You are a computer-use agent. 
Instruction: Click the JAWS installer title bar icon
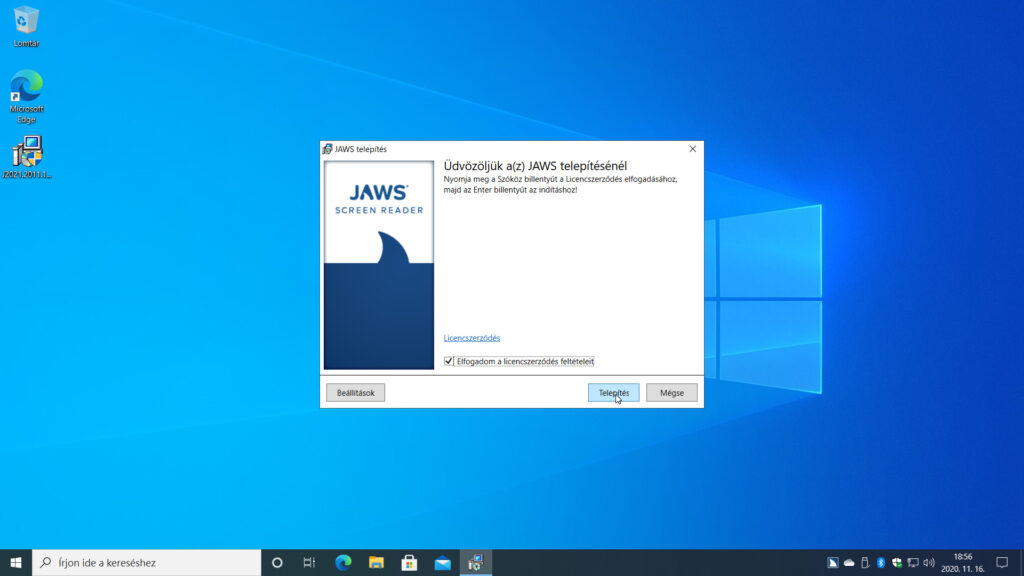(327, 149)
